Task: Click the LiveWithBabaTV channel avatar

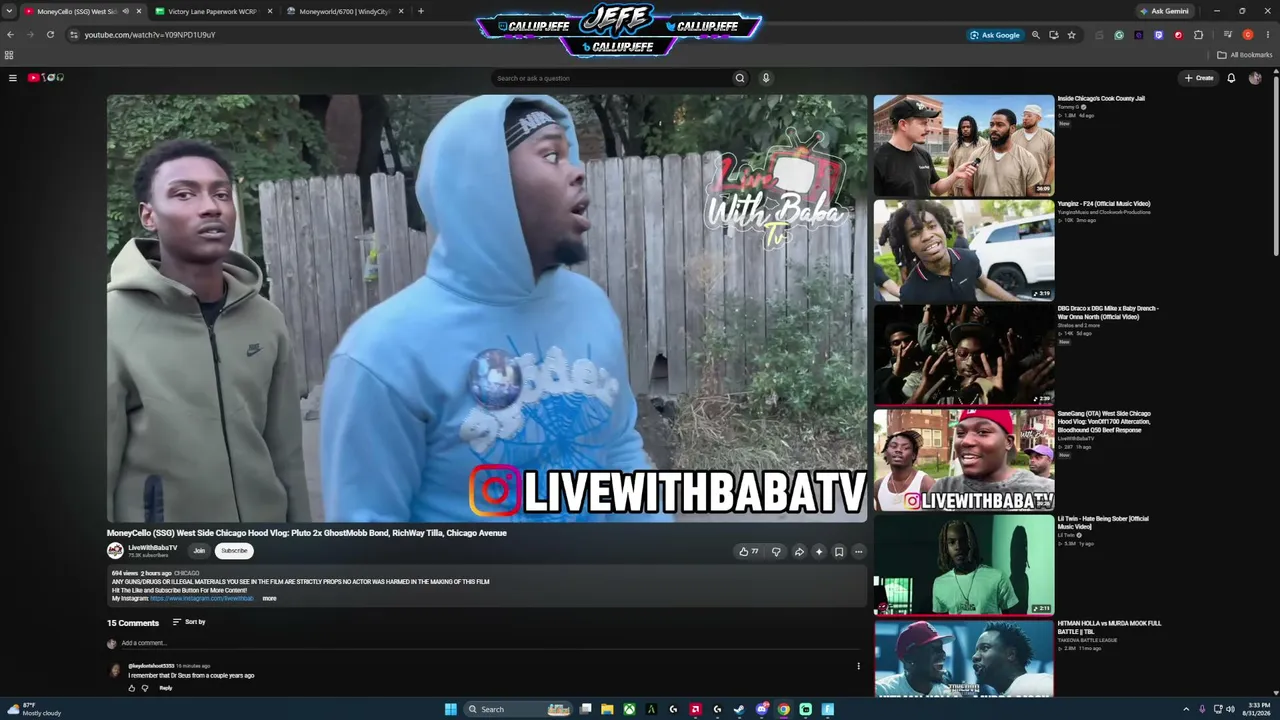Action: tap(115, 551)
